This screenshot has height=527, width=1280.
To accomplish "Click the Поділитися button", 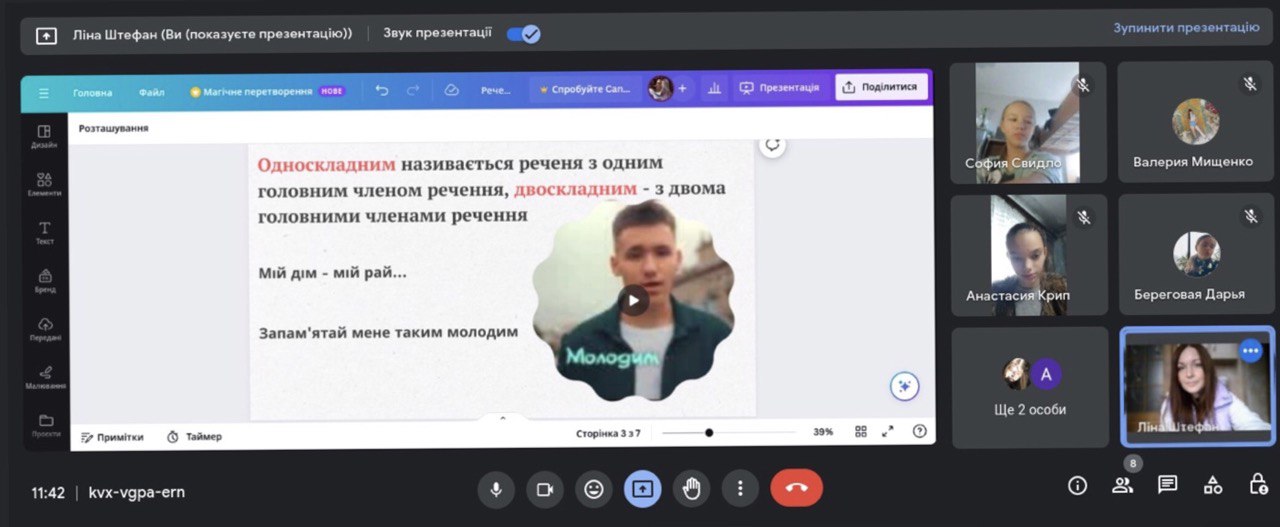I will 880,87.
